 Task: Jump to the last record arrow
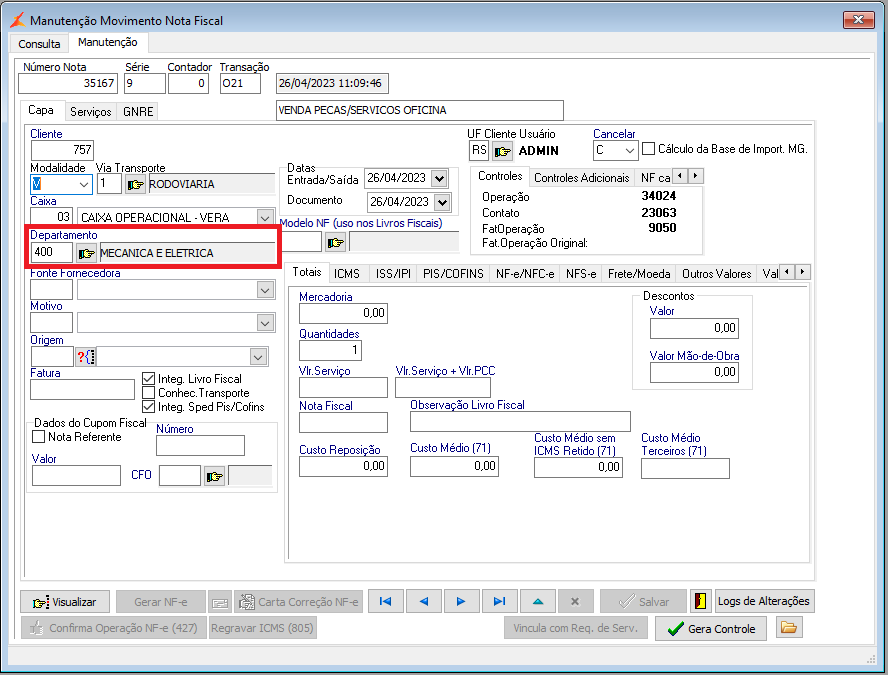coord(499,601)
